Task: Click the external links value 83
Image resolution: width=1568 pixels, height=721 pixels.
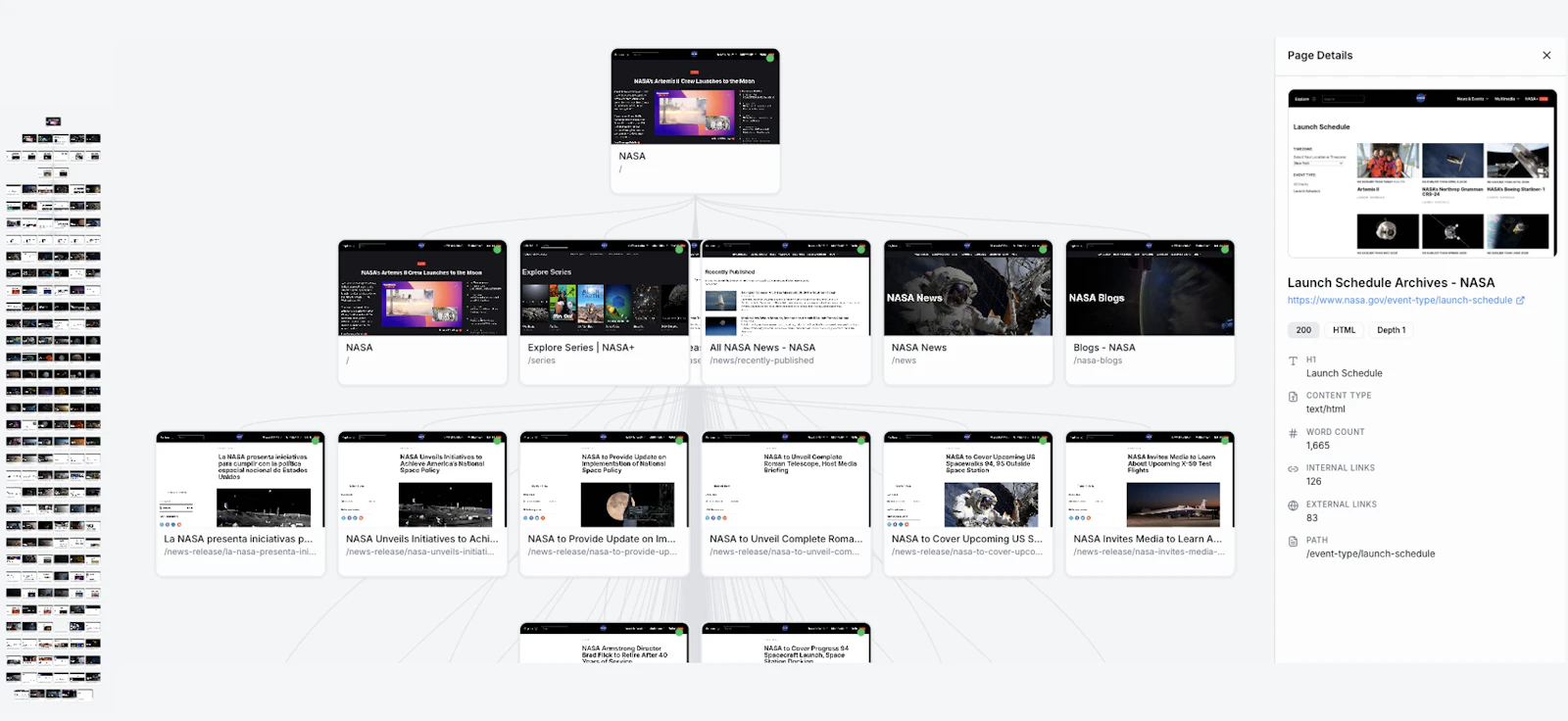Action: 1312,518
